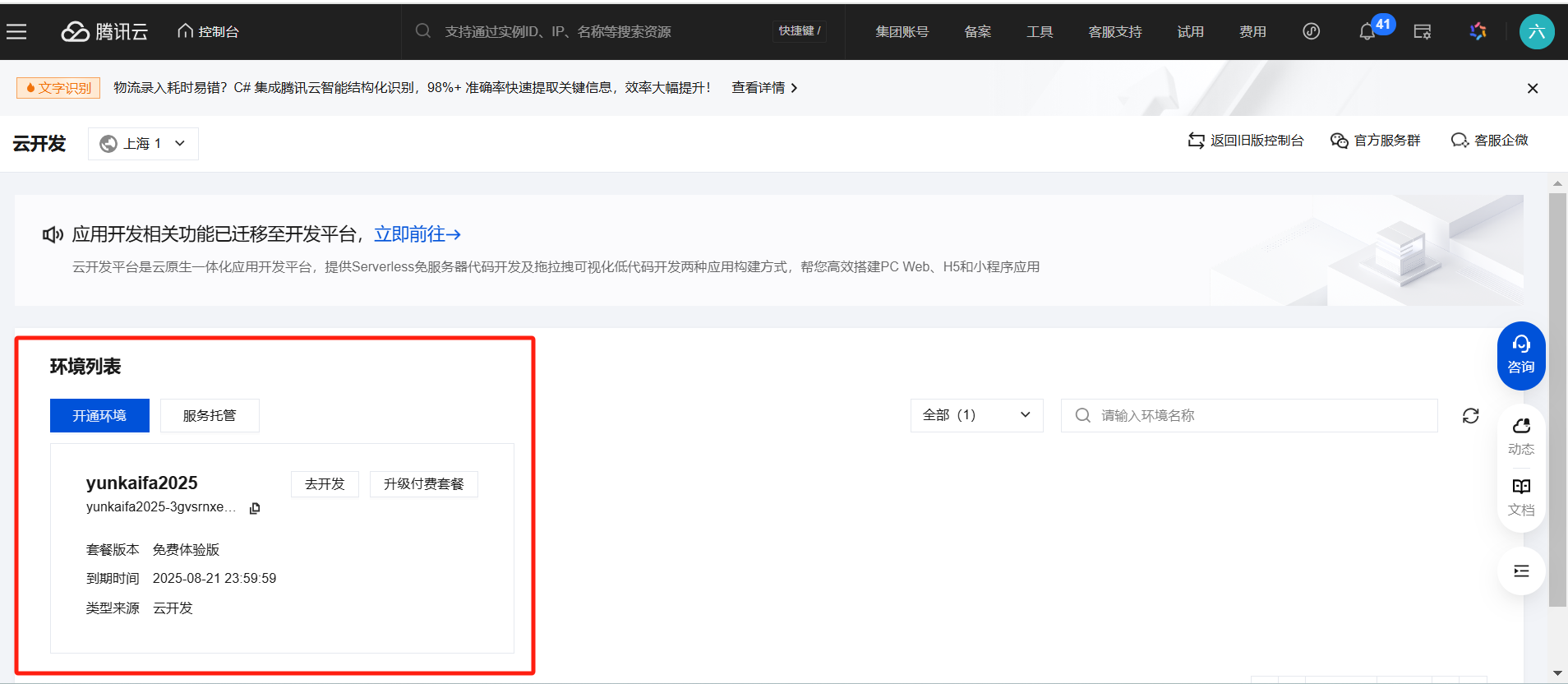
Task: Click the Tencent Cloud logo
Action: pos(104,31)
